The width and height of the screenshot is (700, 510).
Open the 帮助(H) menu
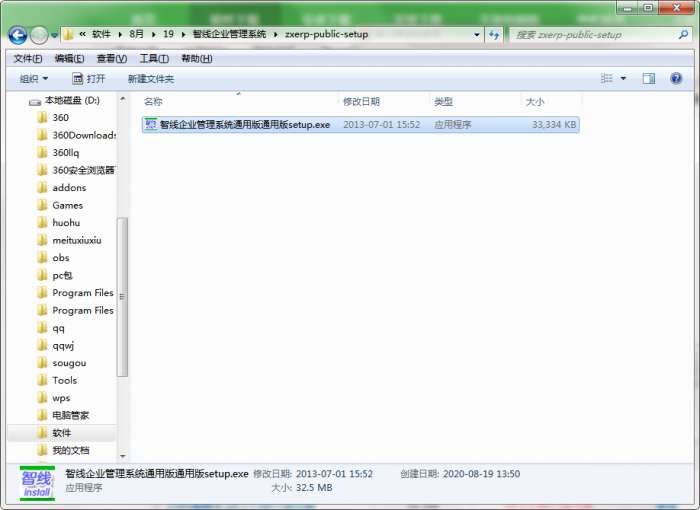coord(196,59)
